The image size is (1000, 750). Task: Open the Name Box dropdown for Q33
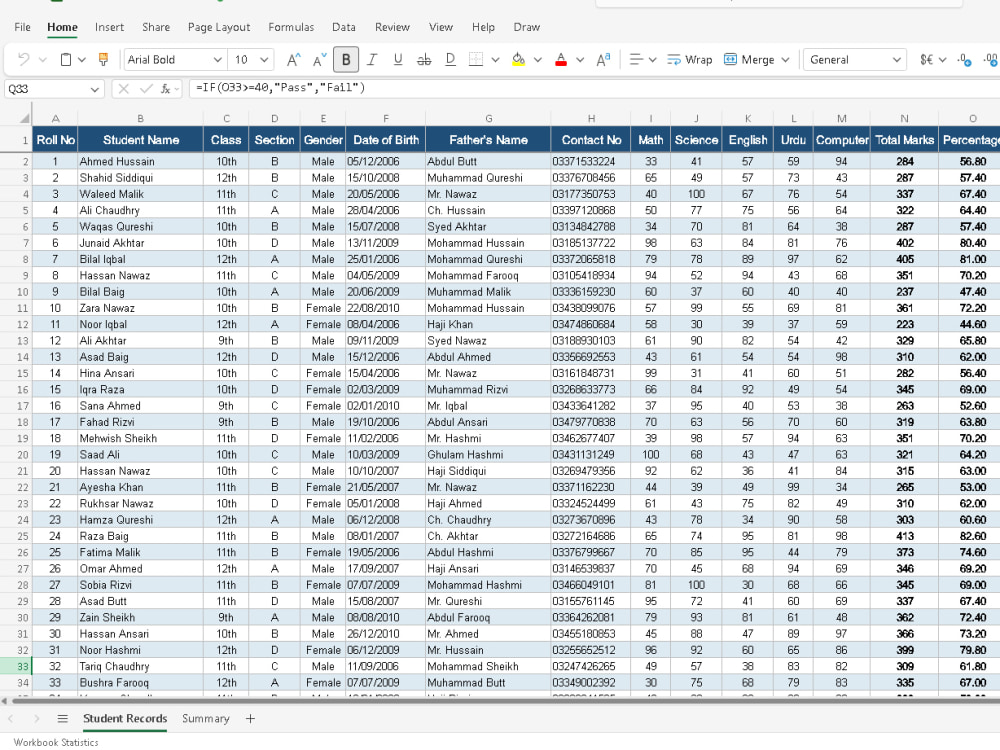click(94, 89)
